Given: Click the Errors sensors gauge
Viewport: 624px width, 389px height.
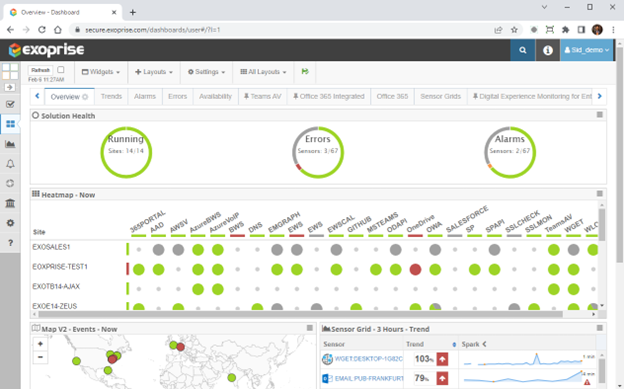Looking at the screenshot, I should click(318, 152).
